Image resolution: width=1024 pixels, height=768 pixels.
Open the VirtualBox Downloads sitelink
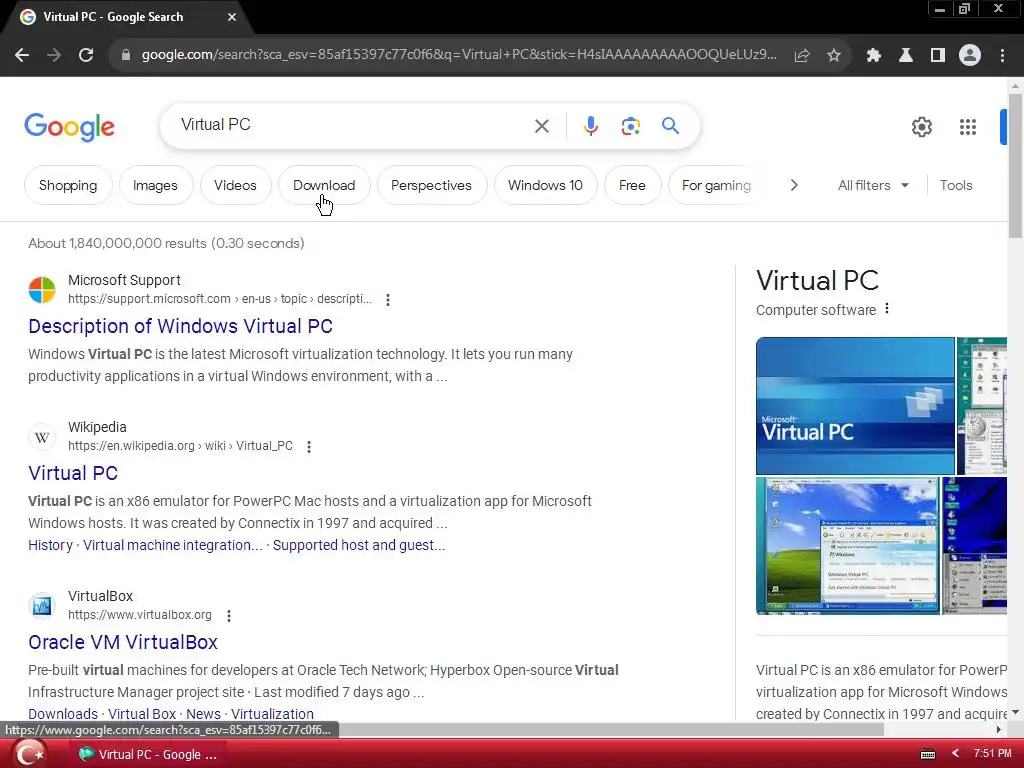[63, 714]
